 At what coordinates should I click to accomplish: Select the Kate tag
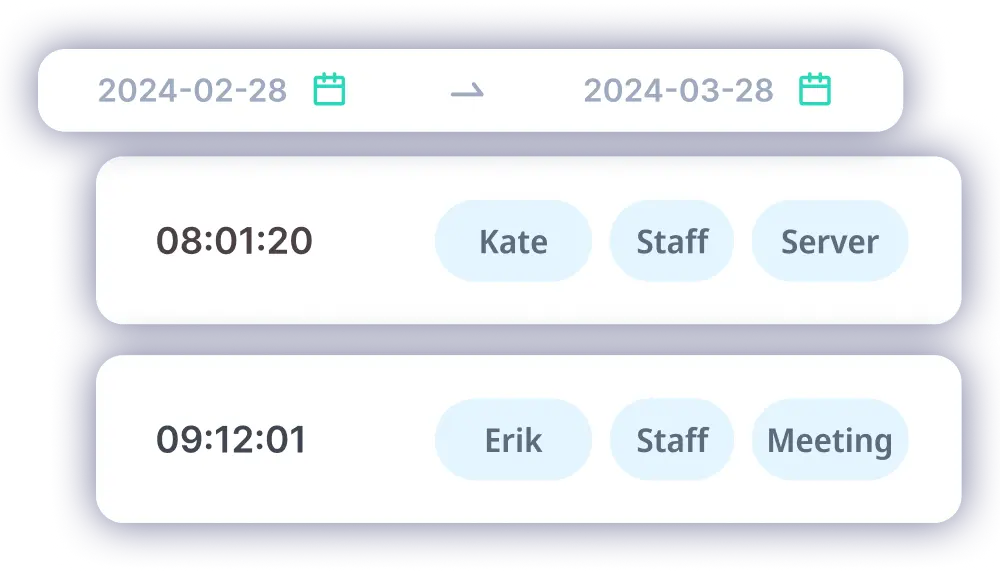513,241
